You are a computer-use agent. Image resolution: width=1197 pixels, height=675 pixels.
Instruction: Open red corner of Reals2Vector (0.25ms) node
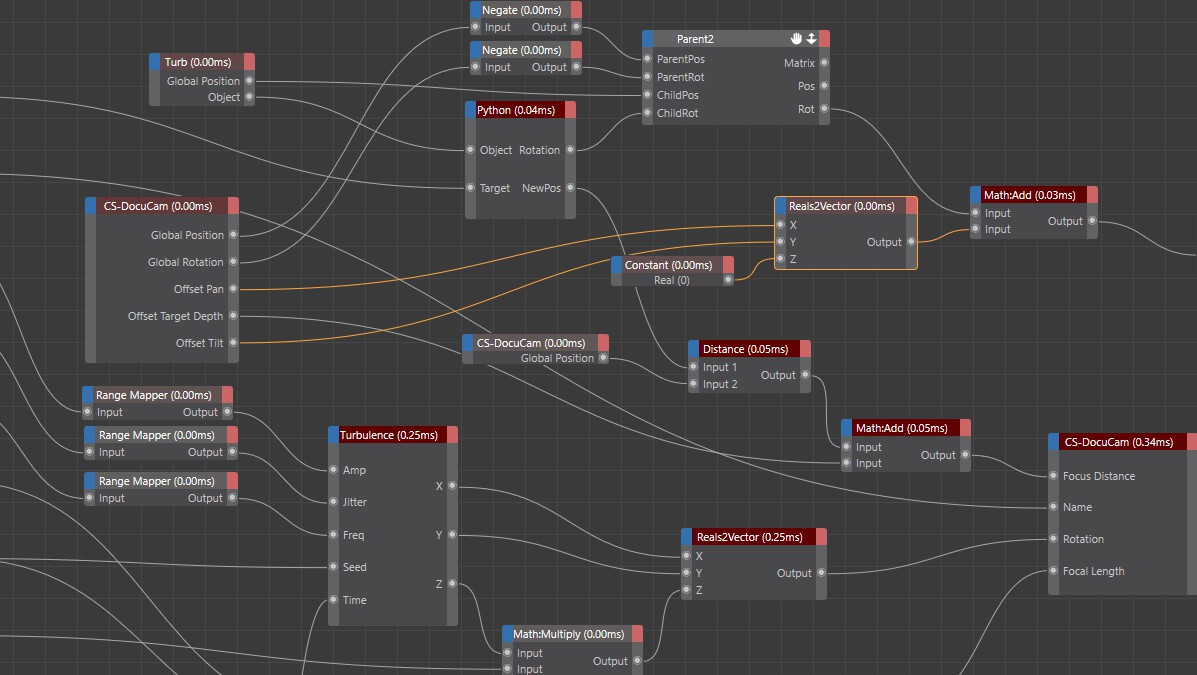[821, 537]
